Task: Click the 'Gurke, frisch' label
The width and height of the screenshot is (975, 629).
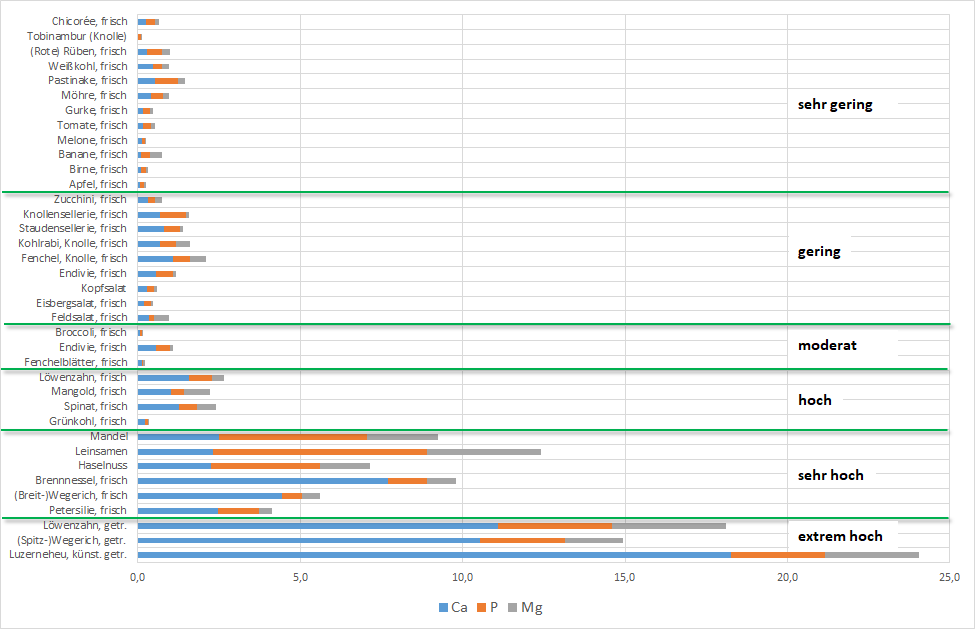Action: pos(96,111)
